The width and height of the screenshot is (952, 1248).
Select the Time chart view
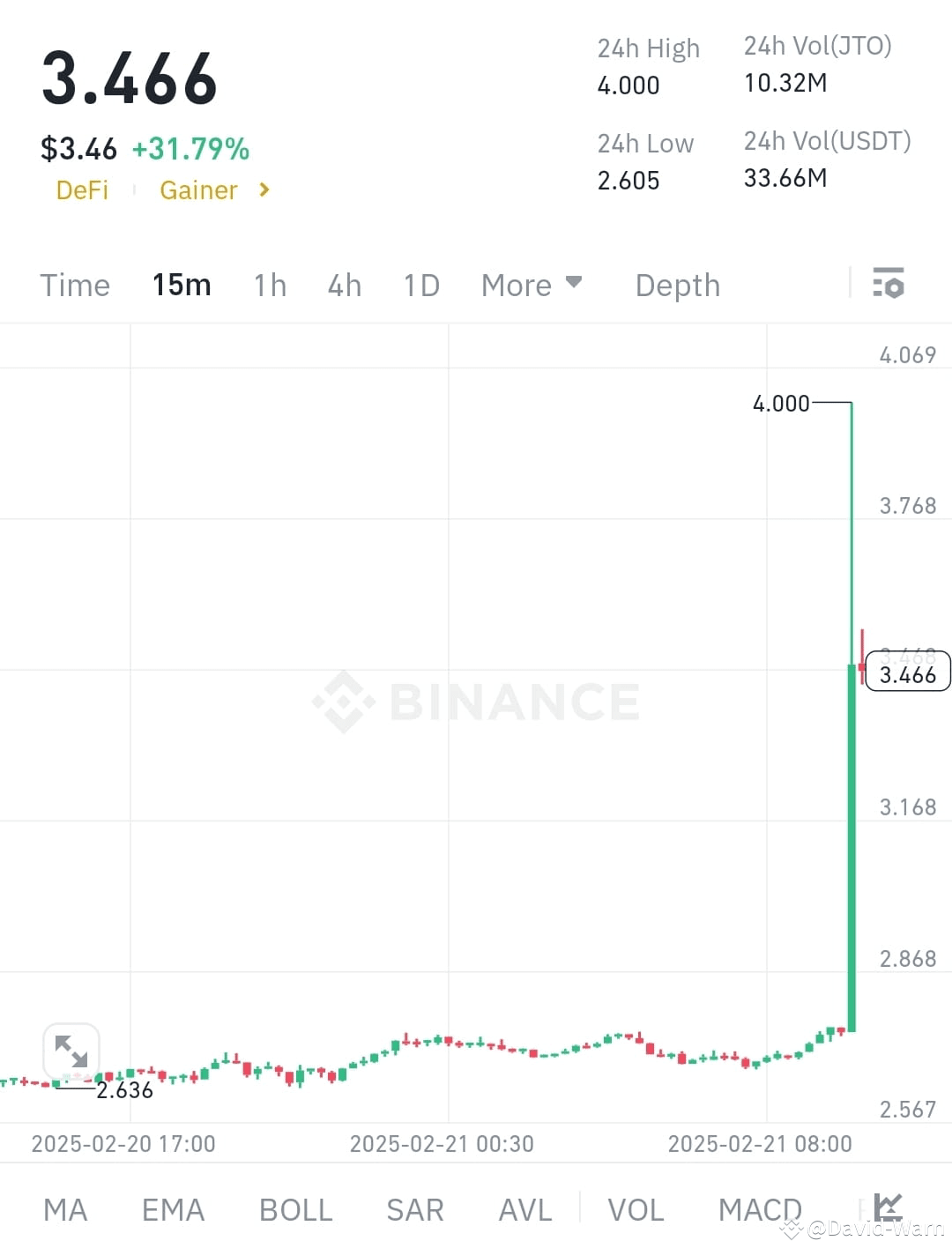pyautogui.click(x=74, y=285)
